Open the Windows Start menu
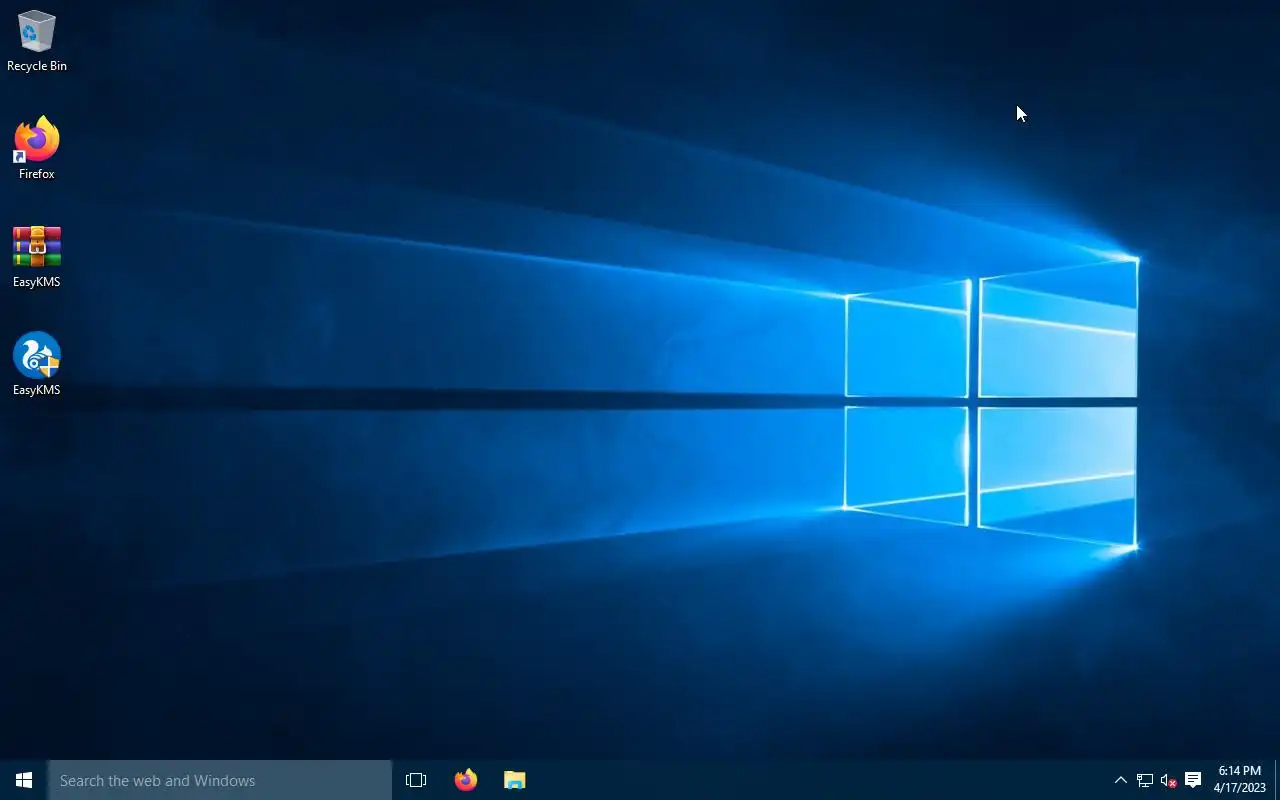This screenshot has height=800, width=1280. click(x=24, y=780)
